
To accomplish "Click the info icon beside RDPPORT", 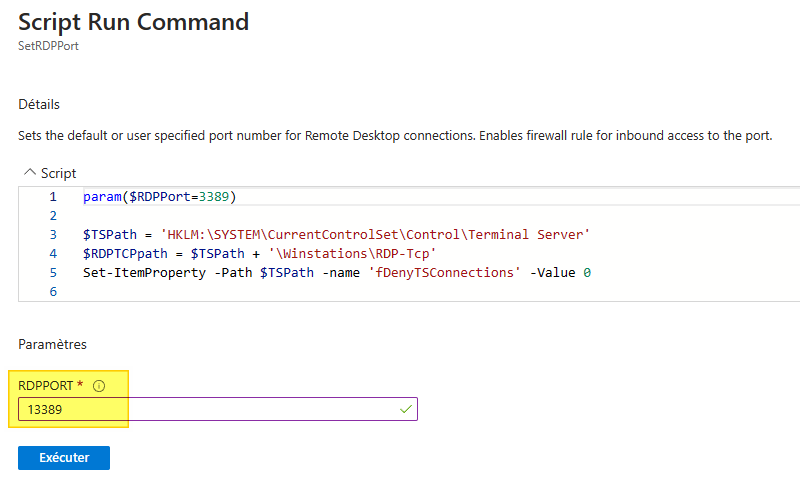I will (99, 386).
